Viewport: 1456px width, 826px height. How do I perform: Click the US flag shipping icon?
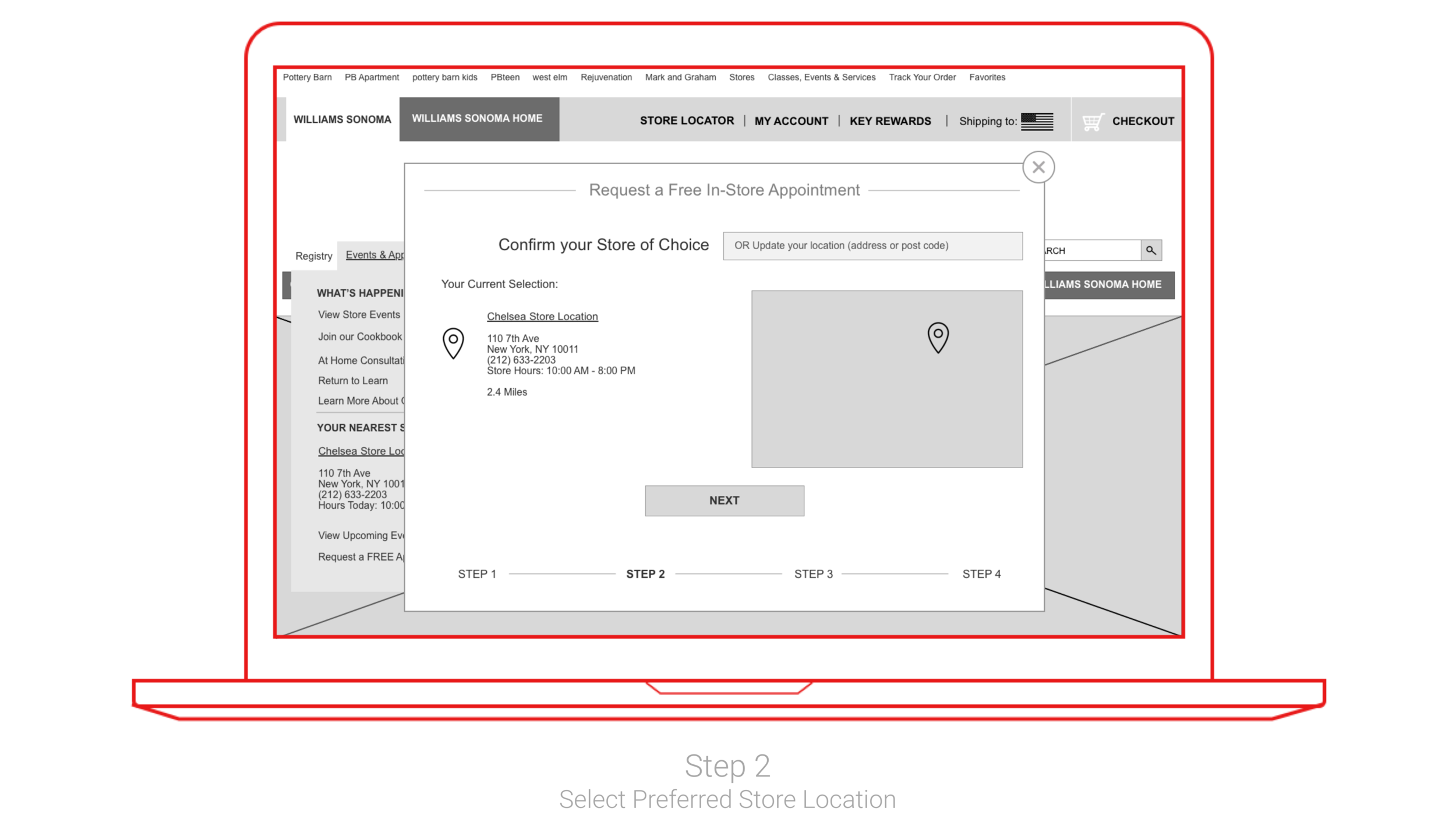[1037, 121]
